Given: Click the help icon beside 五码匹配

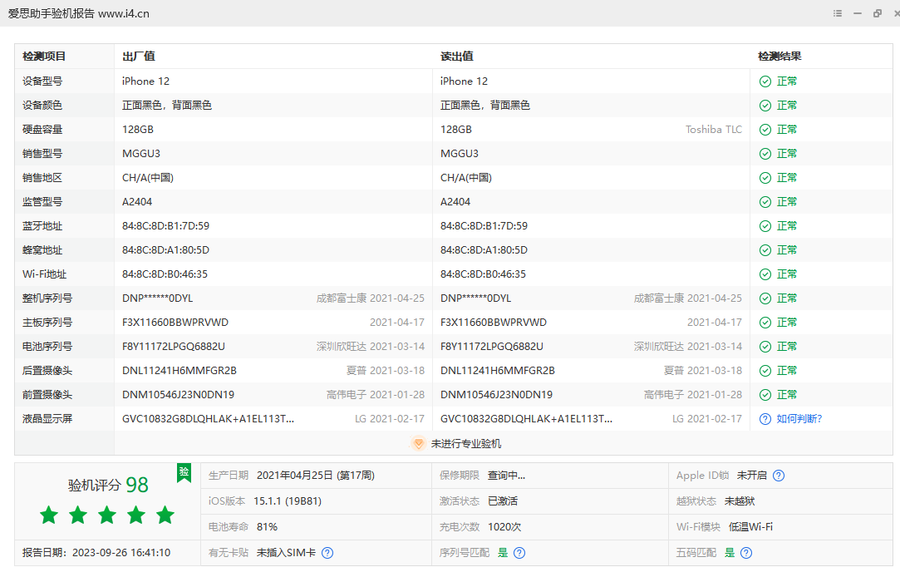Looking at the screenshot, I should tap(746, 553).
